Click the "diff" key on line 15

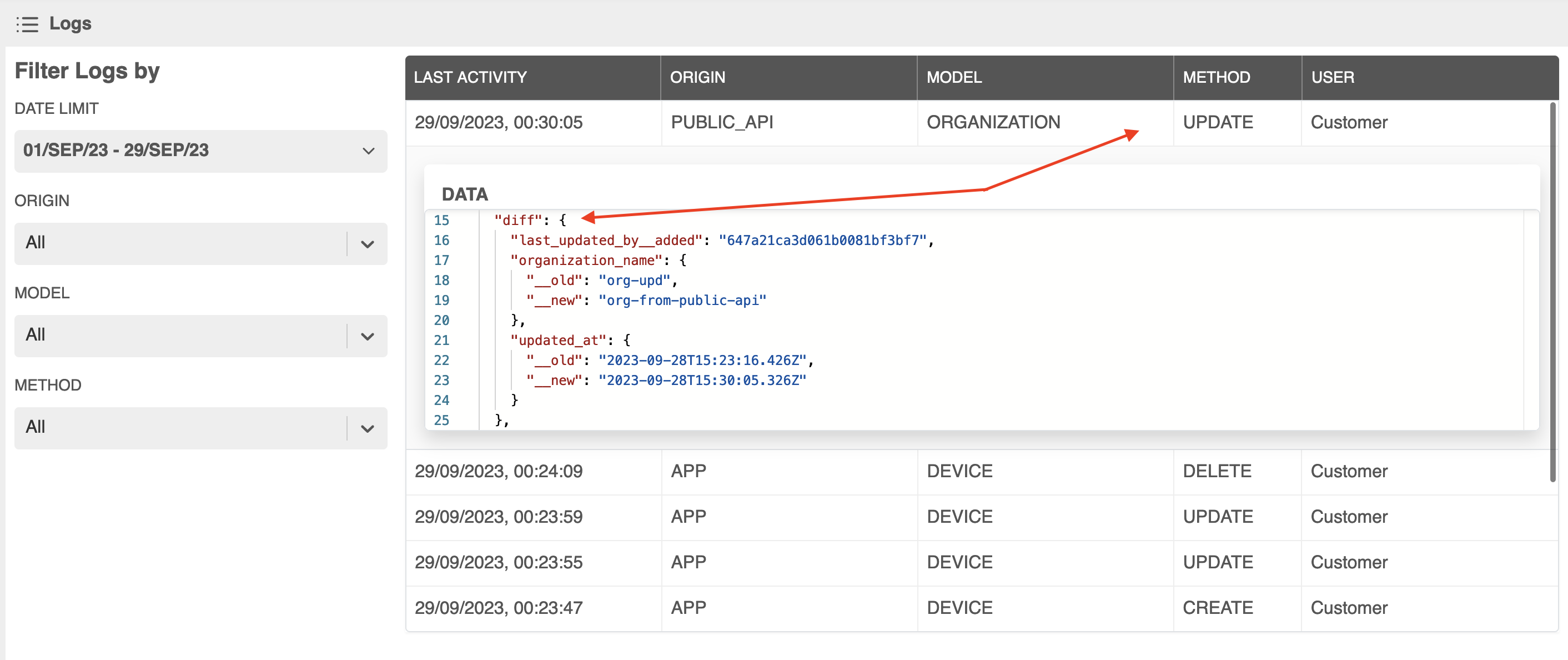click(x=518, y=221)
